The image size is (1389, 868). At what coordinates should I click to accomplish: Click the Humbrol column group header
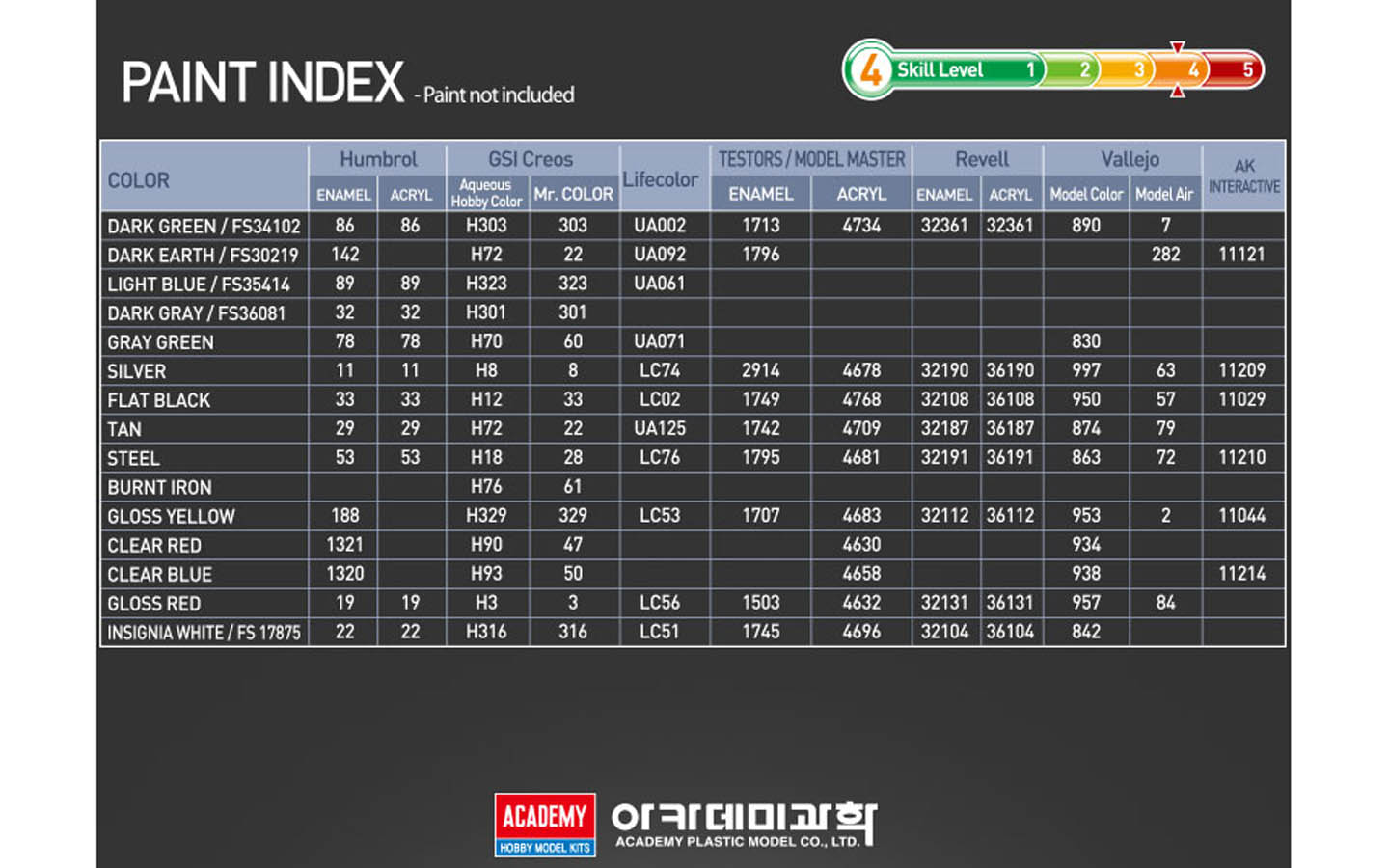(x=377, y=159)
